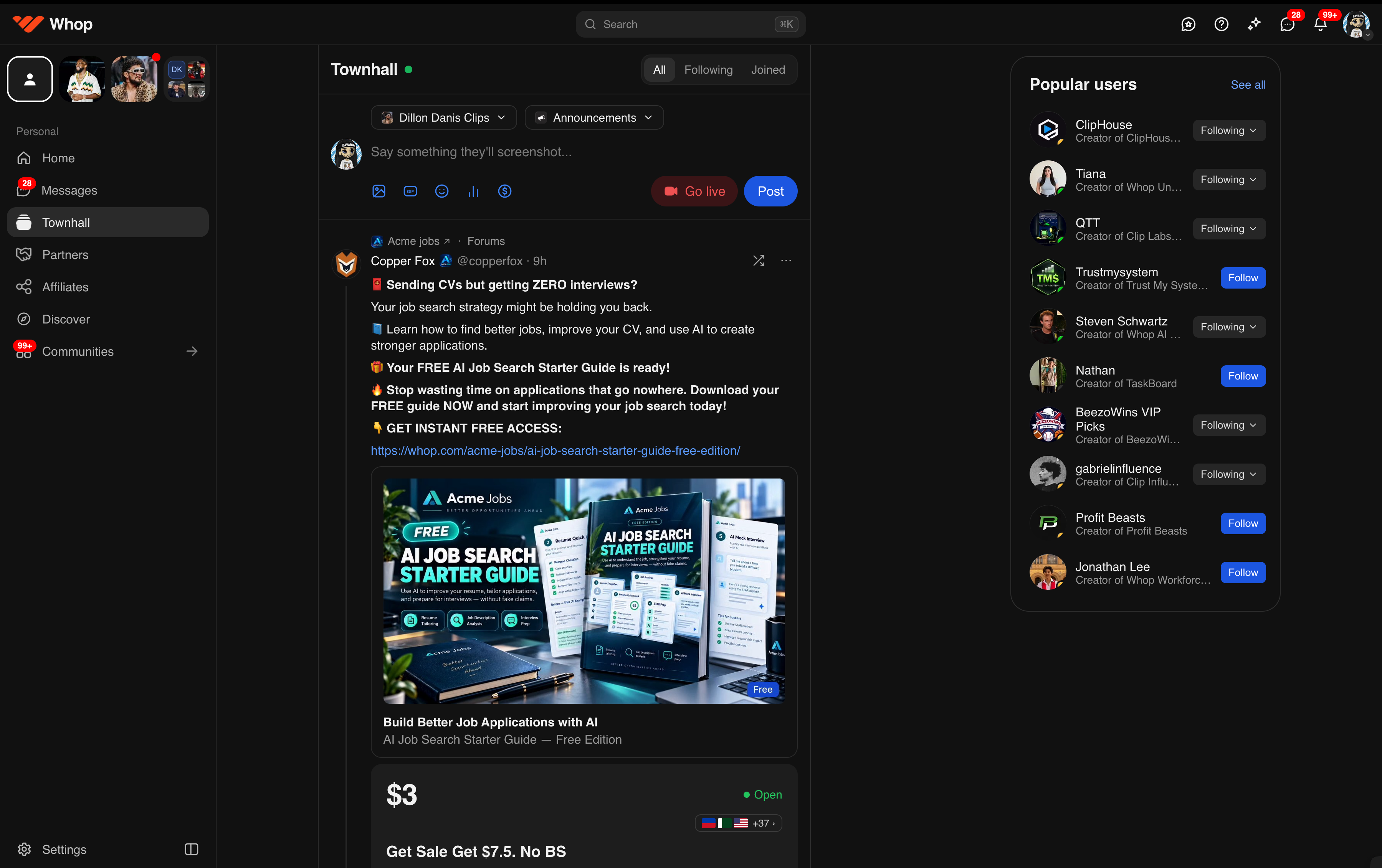1382x868 pixels.
Task: Open Partners in sidebar
Action: tap(108, 255)
